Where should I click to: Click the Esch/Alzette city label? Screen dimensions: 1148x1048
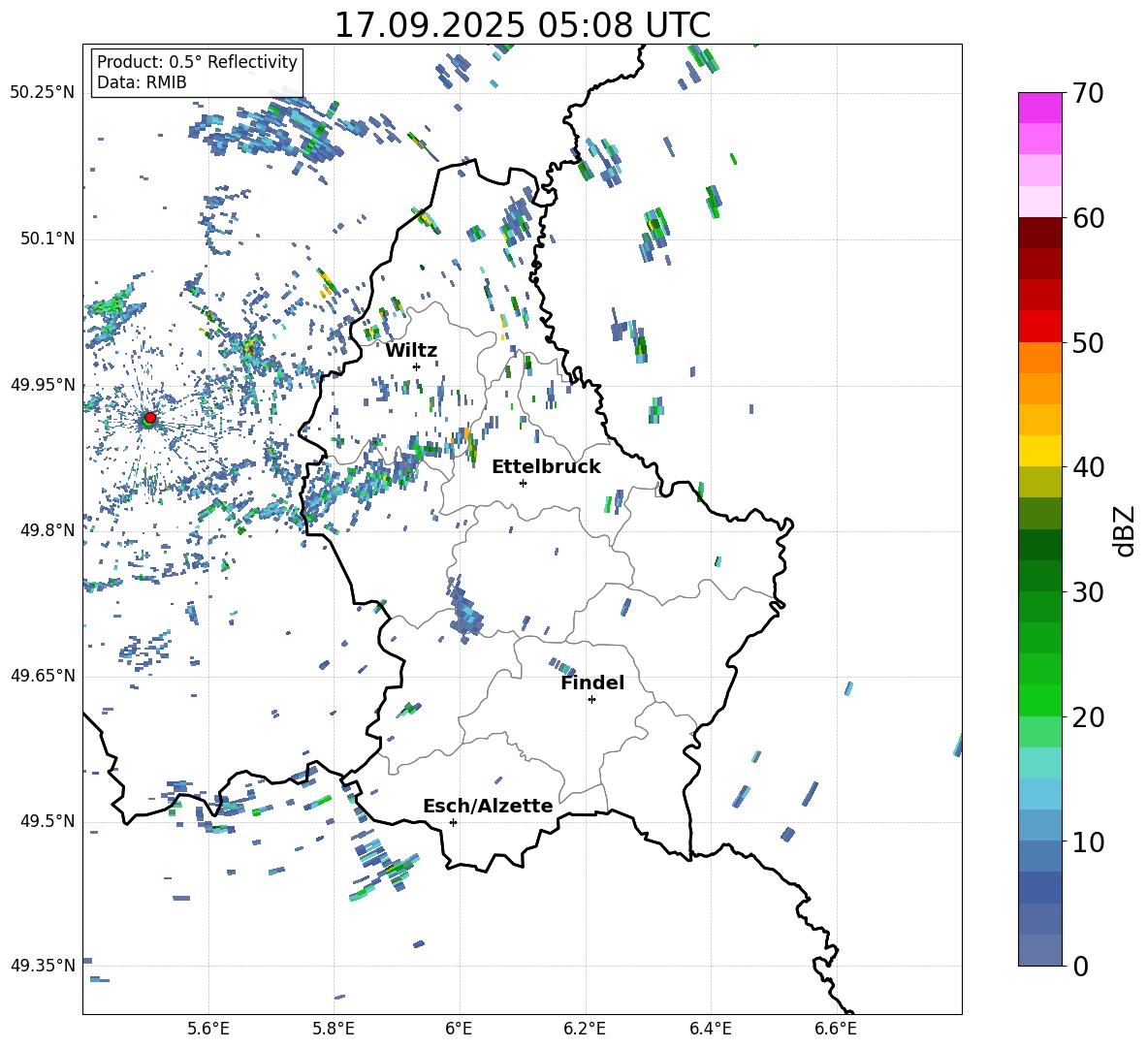tap(488, 807)
